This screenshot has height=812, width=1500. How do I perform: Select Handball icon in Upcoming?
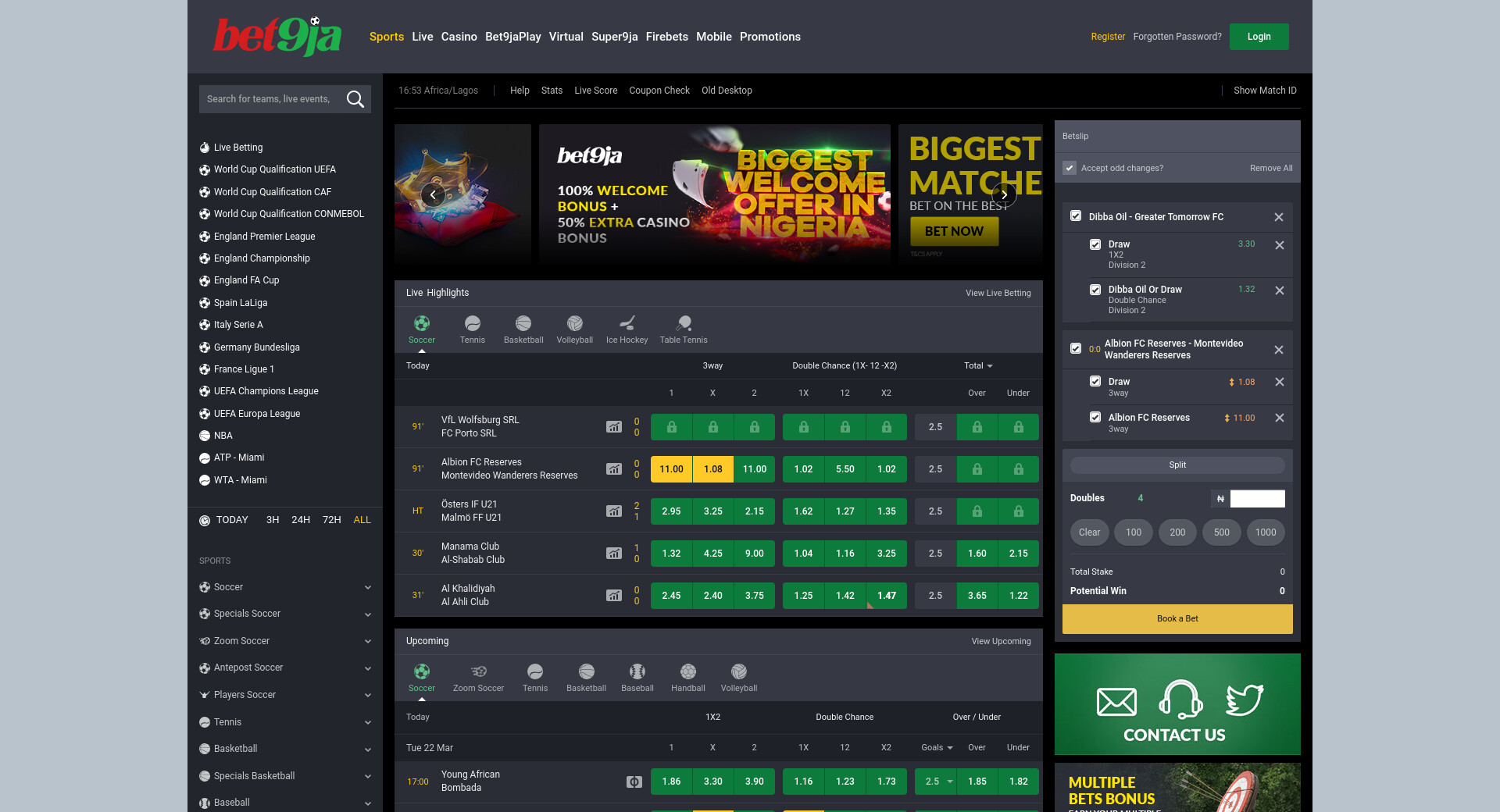[x=688, y=671]
